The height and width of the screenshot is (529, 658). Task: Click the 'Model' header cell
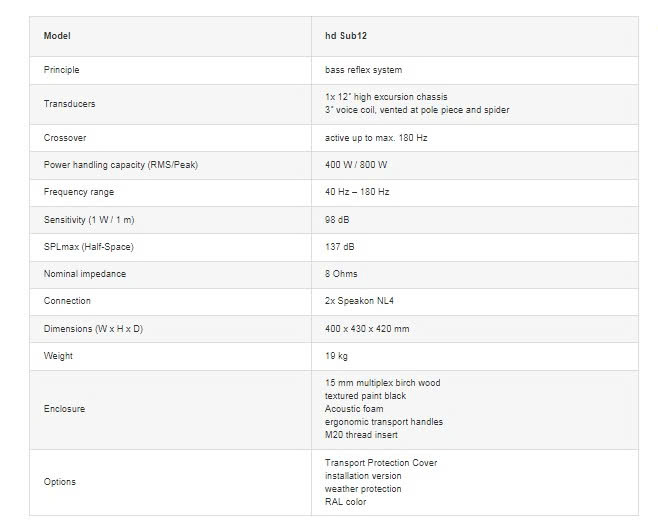coord(57,36)
